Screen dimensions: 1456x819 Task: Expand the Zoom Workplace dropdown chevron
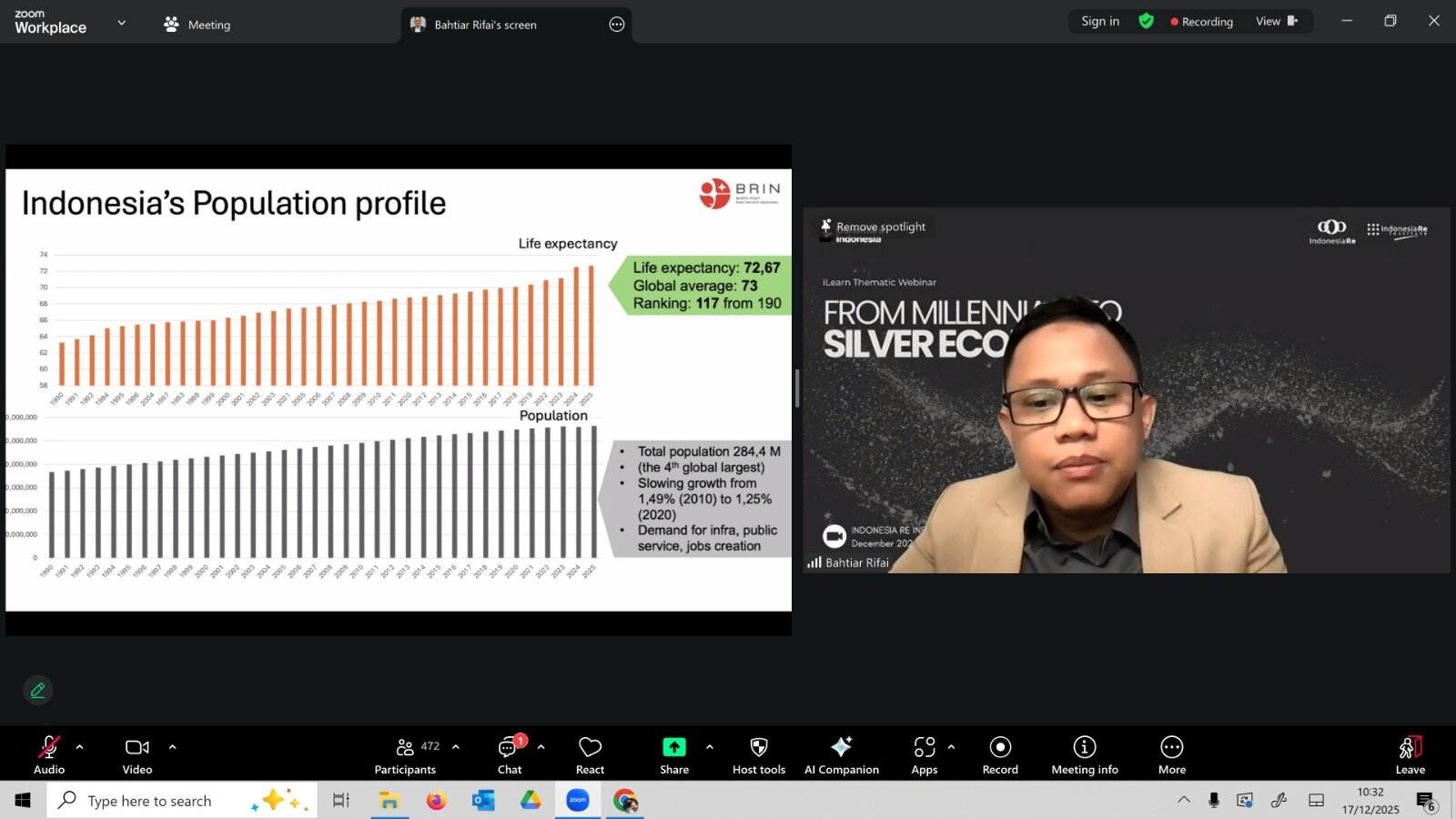point(122,23)
